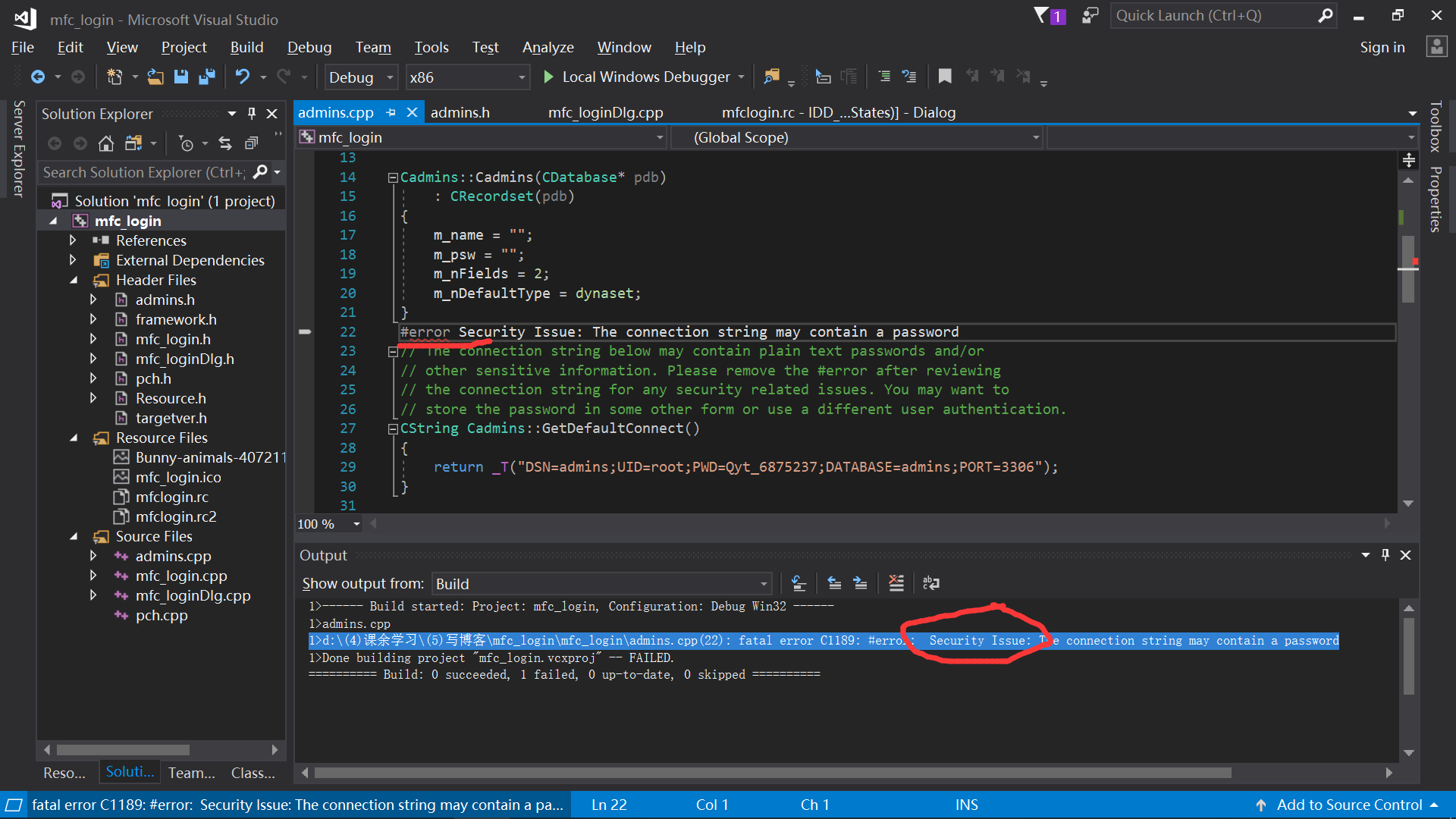This screenshot has height=819, width=1456.
Task: Open the Debug configuration dropdown
Action: click(390, 77)
